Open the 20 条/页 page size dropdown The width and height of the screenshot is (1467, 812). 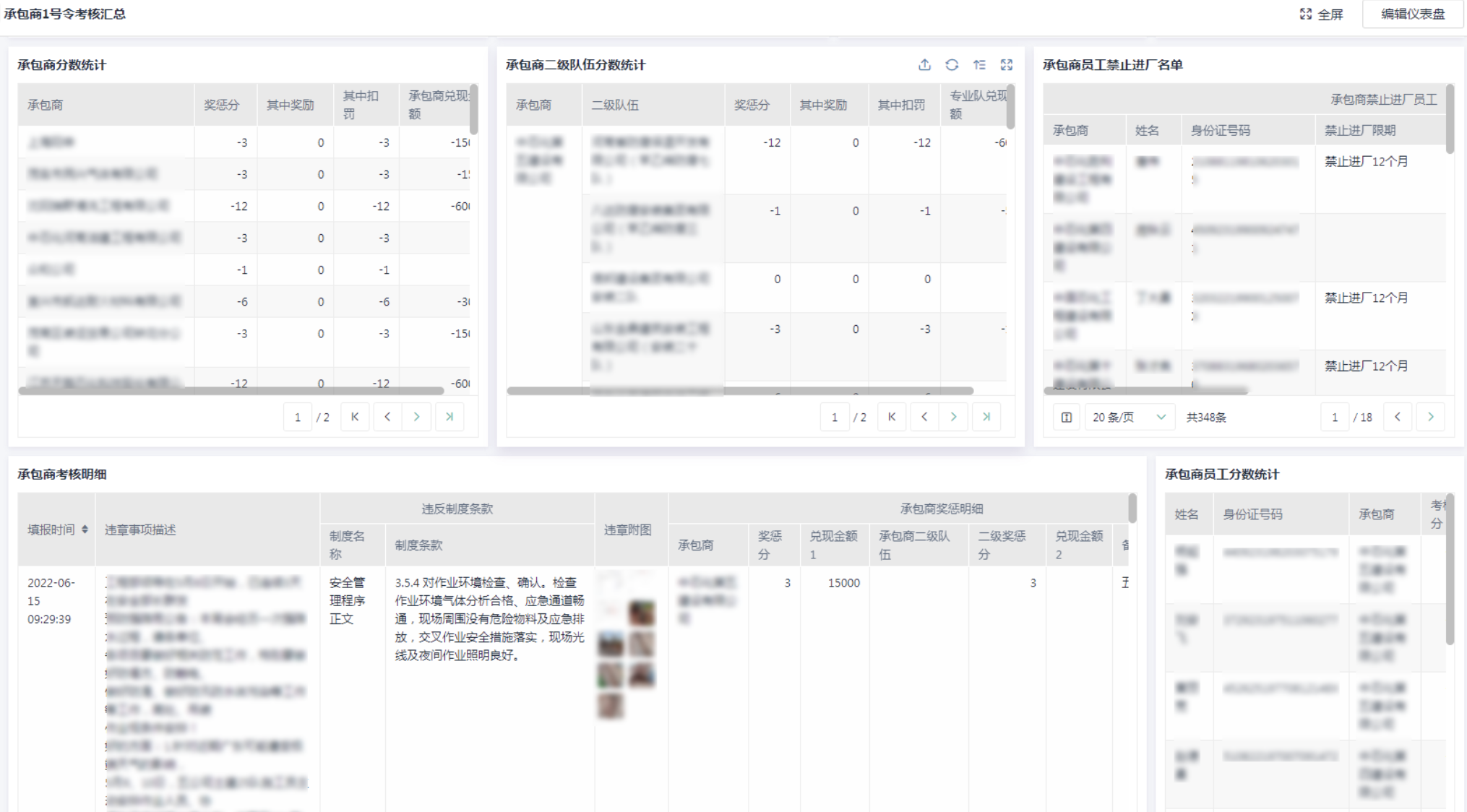click(1128, 418)
